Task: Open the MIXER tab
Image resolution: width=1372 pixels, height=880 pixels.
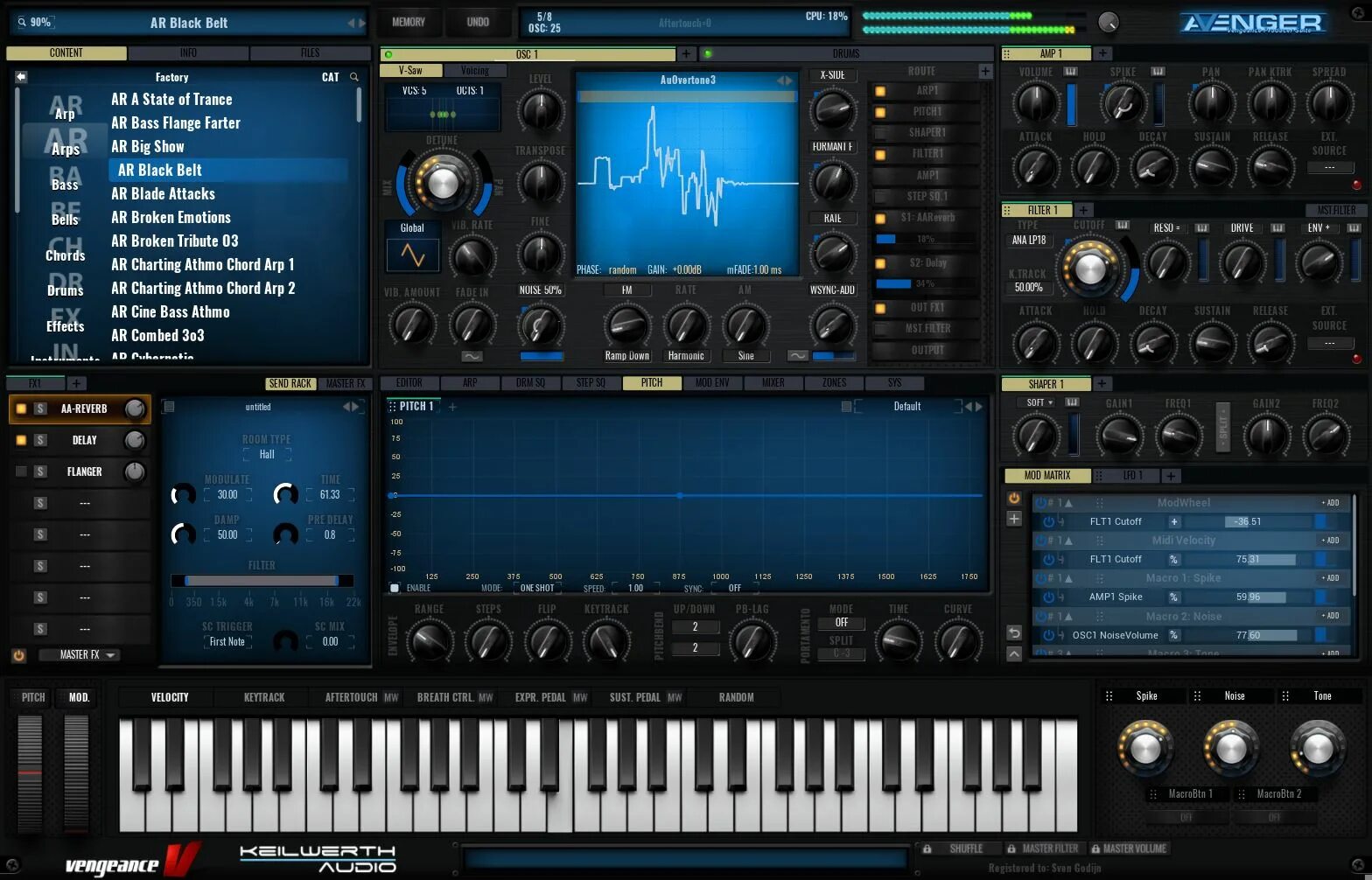Action: point(773,383)
